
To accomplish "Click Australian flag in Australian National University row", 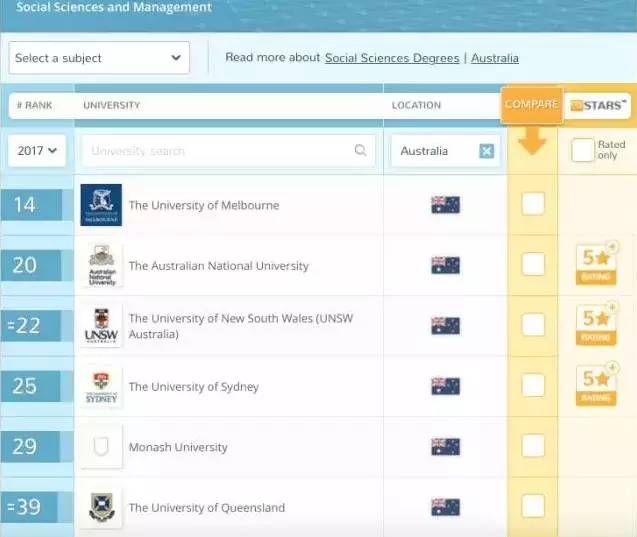I will tap(445, 265).
